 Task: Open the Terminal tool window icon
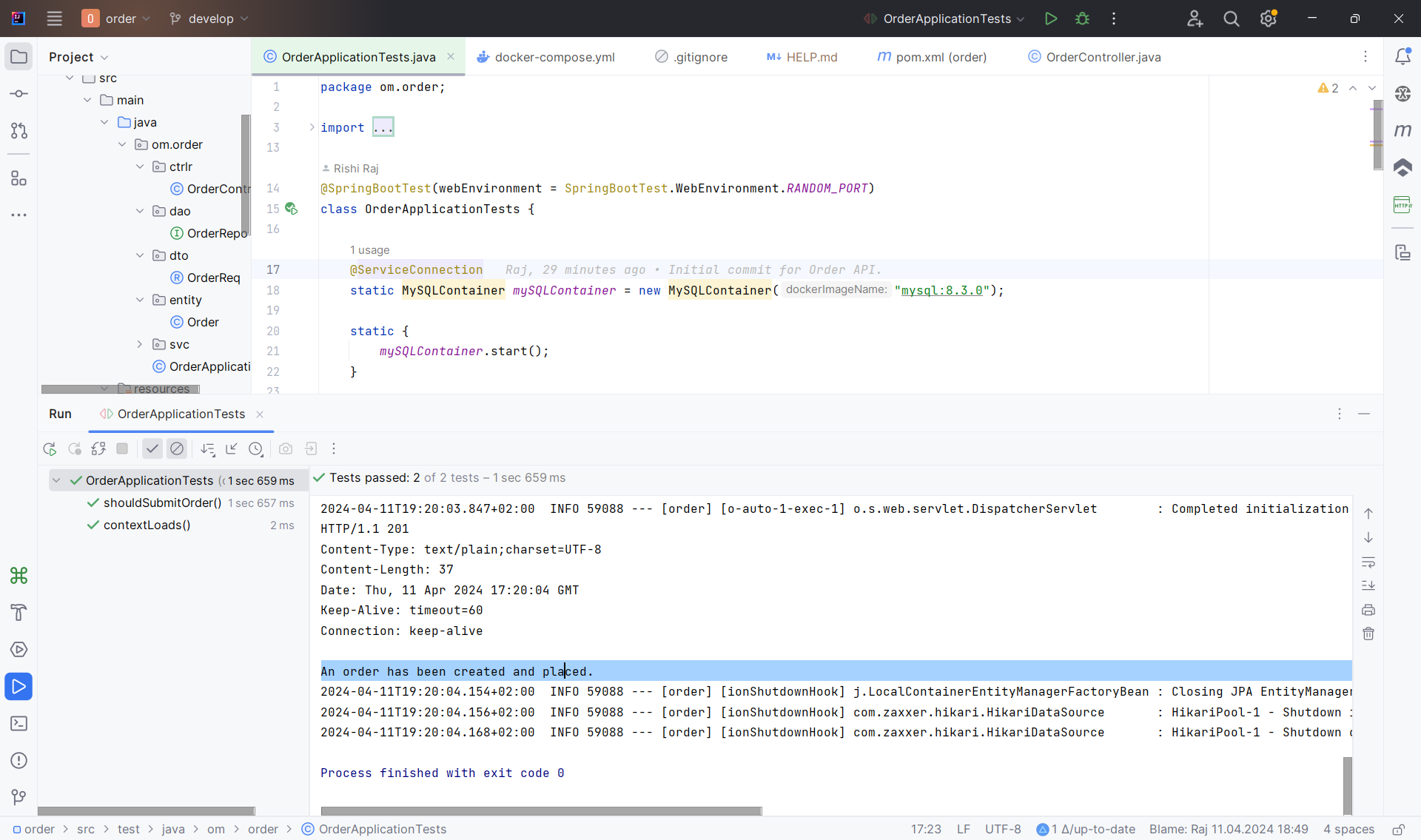click(x=19, y=723)
